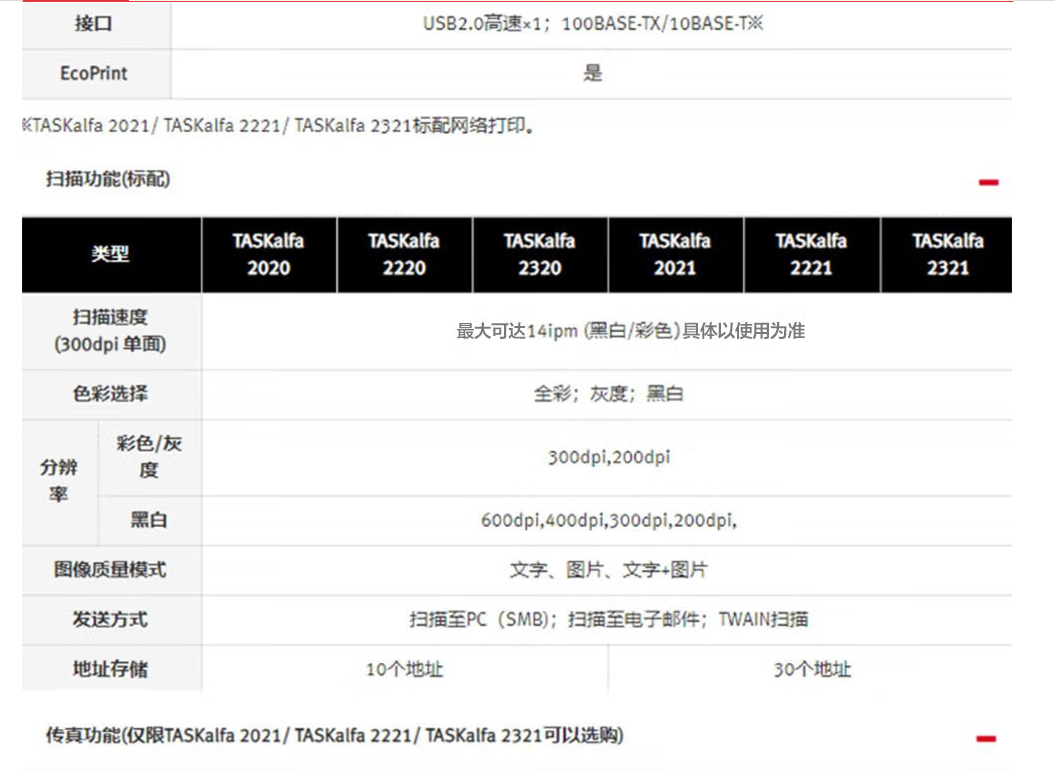Select the 分辨率 row group label
Viewport: 1055px width, 771px height.
click(59, 480)
